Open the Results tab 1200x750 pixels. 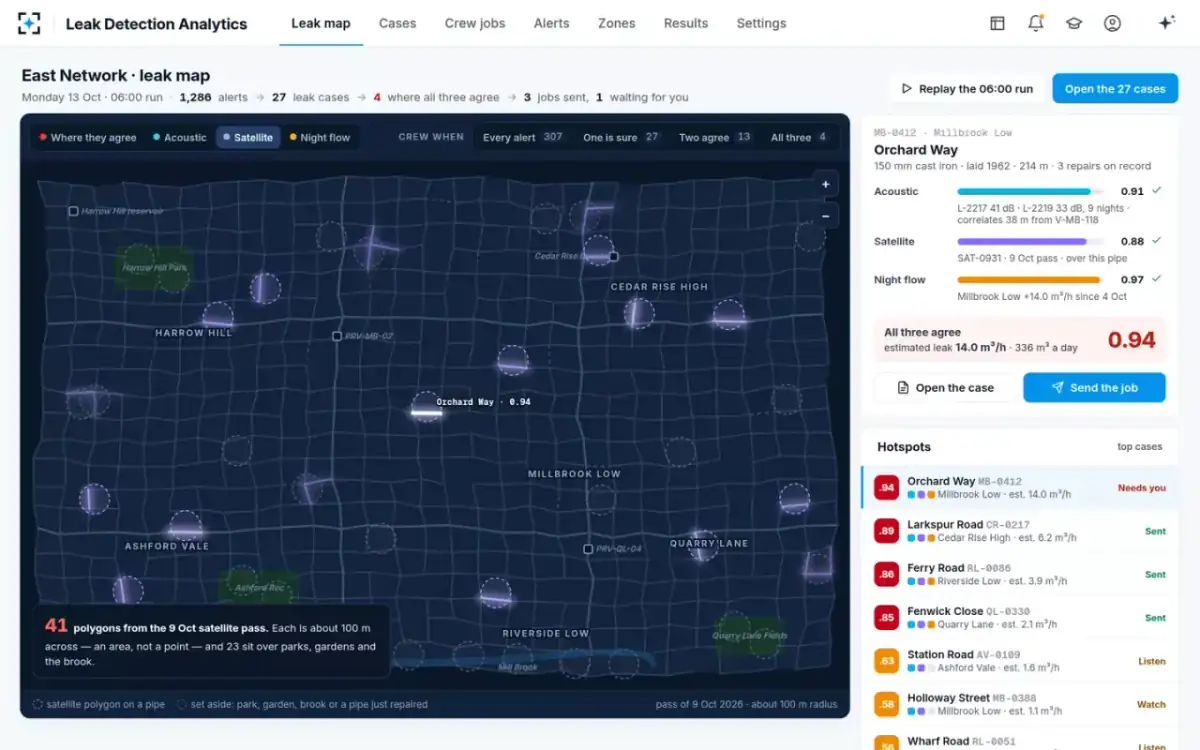click(x=686, y=23)
